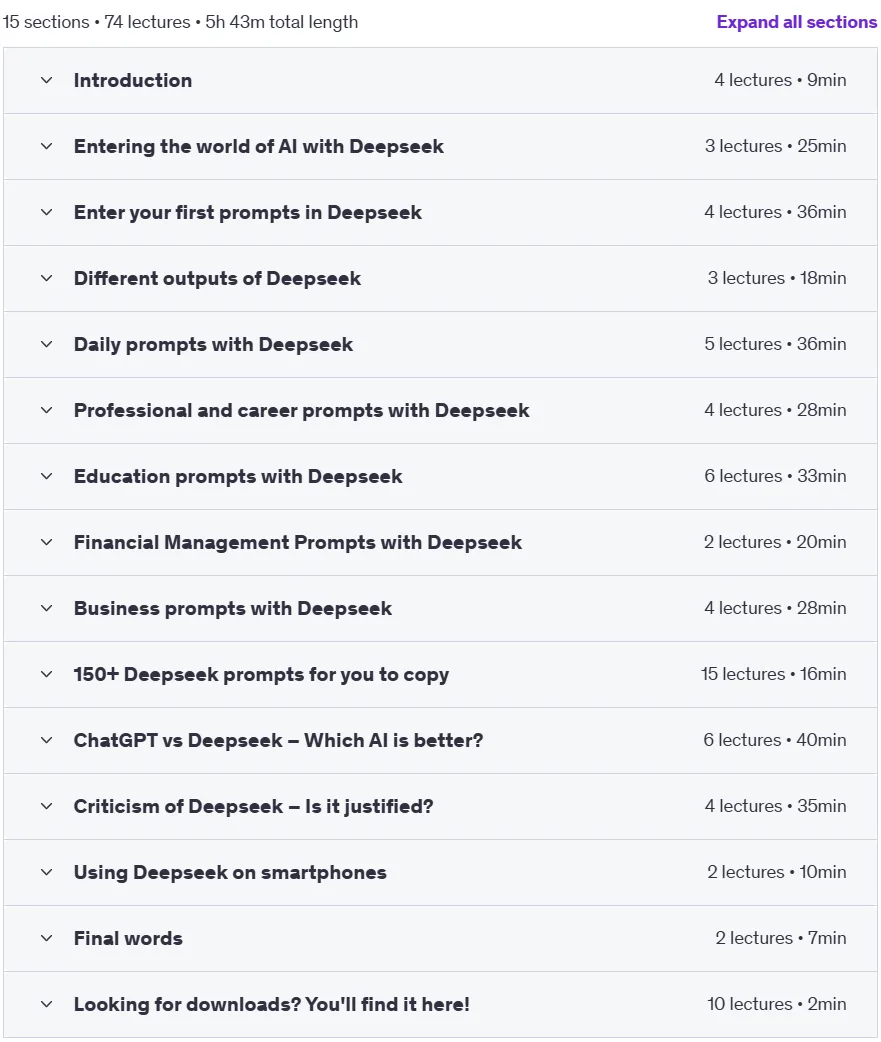
Task: Expand Entering the world of AI chevron
Action: [47, 146]
